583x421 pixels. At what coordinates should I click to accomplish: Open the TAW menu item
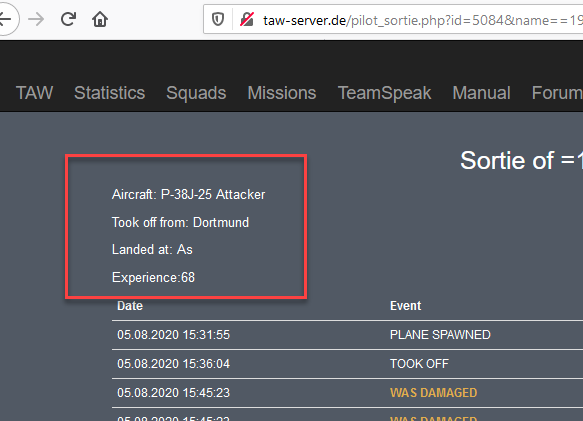pyautogui.click(x=35, y=93)
